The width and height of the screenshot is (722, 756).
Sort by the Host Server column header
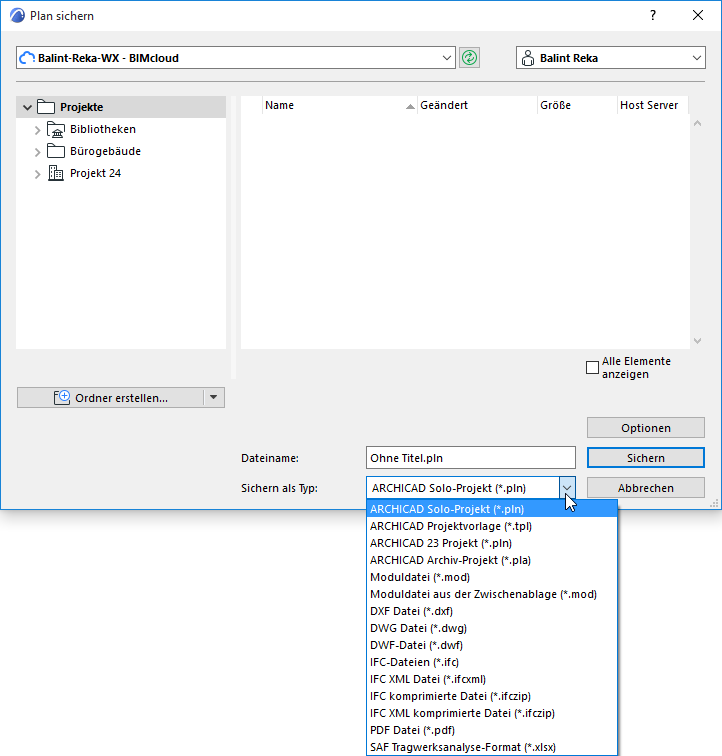point(653,105)
